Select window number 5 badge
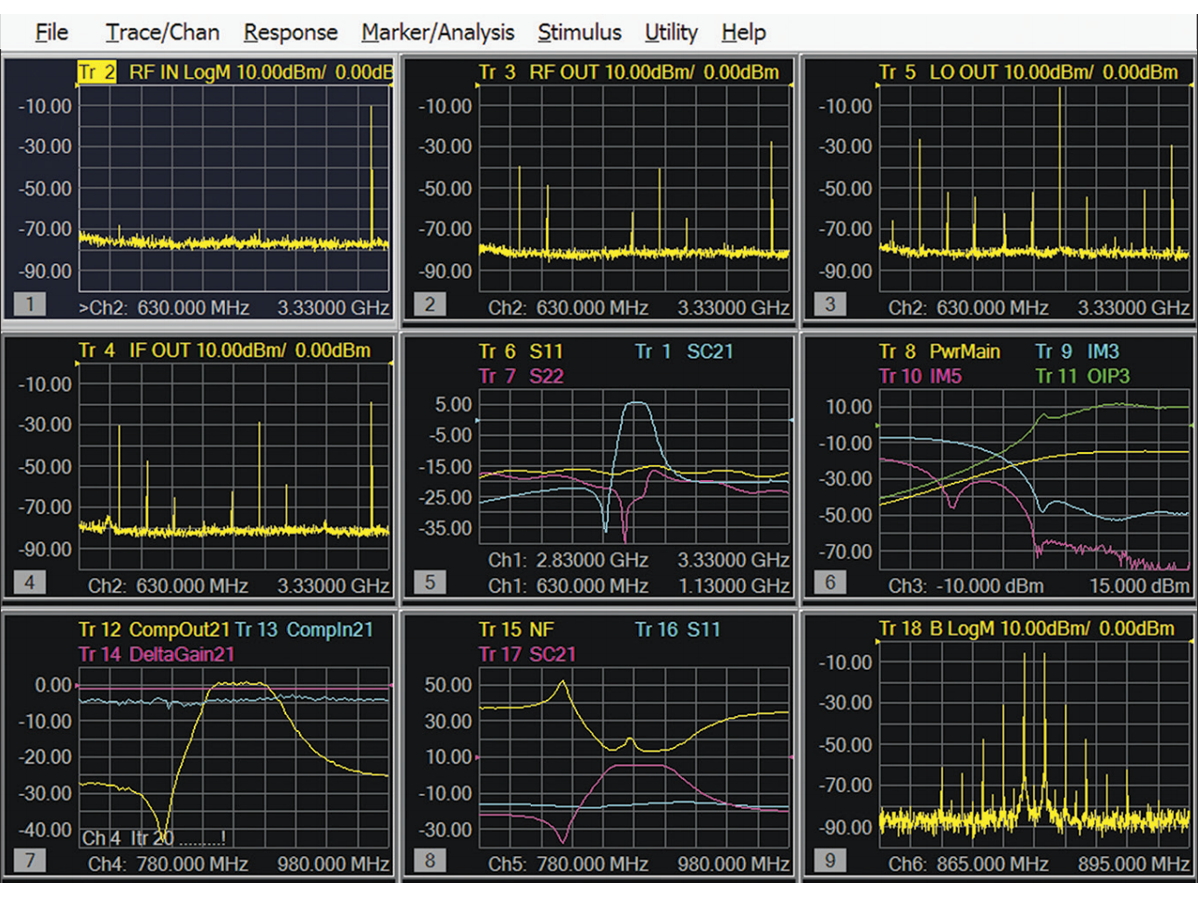1200x900 pixels. tap(430, 581)
